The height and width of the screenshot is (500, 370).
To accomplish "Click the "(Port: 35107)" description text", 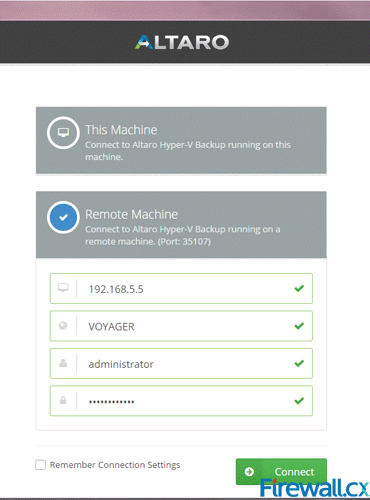I will 184,241.
